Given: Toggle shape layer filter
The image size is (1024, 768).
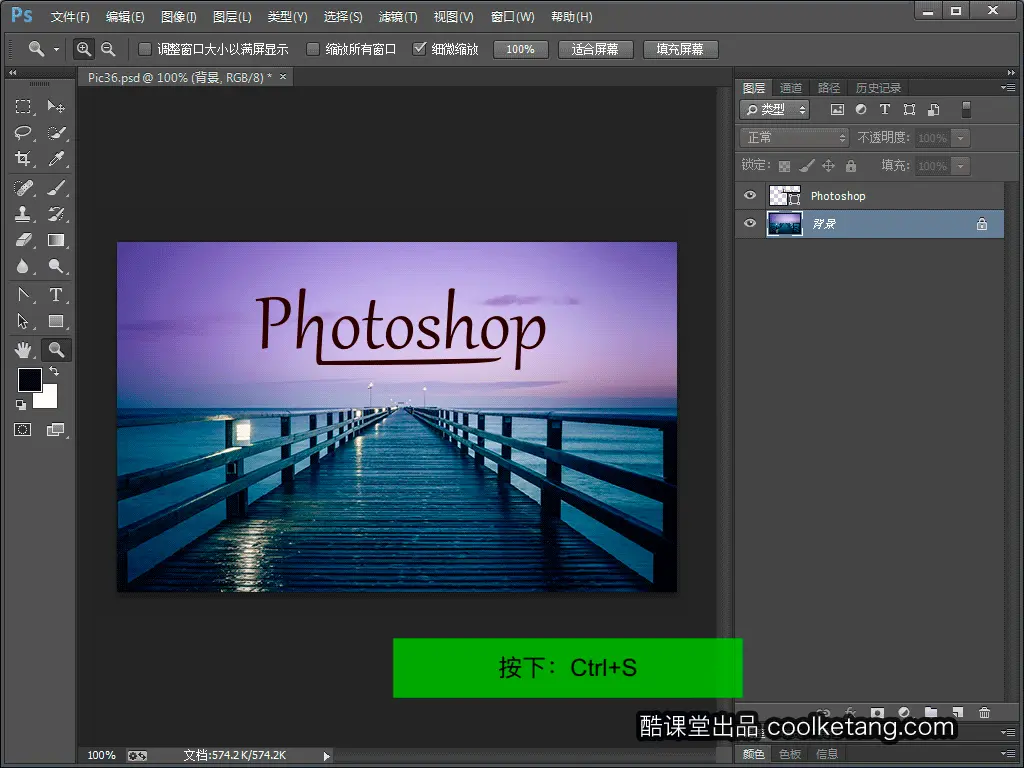Looking at the screenshot, I should point(909,110).
